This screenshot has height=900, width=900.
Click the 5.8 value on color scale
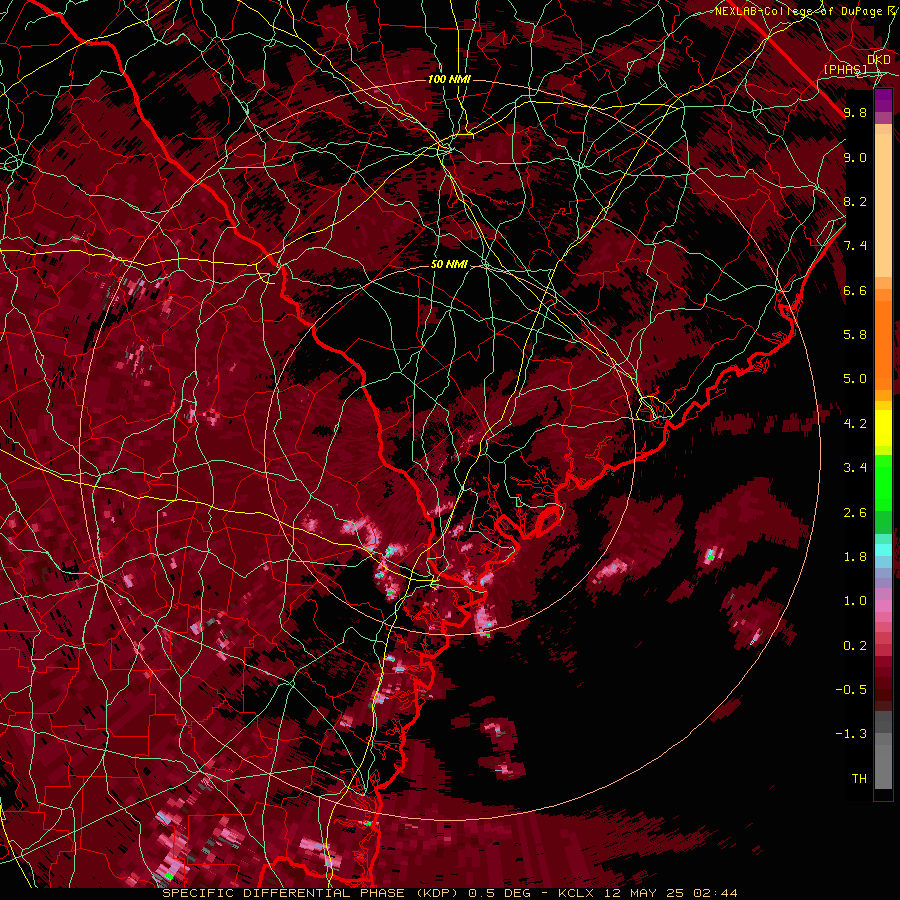[x=855, y=335]
